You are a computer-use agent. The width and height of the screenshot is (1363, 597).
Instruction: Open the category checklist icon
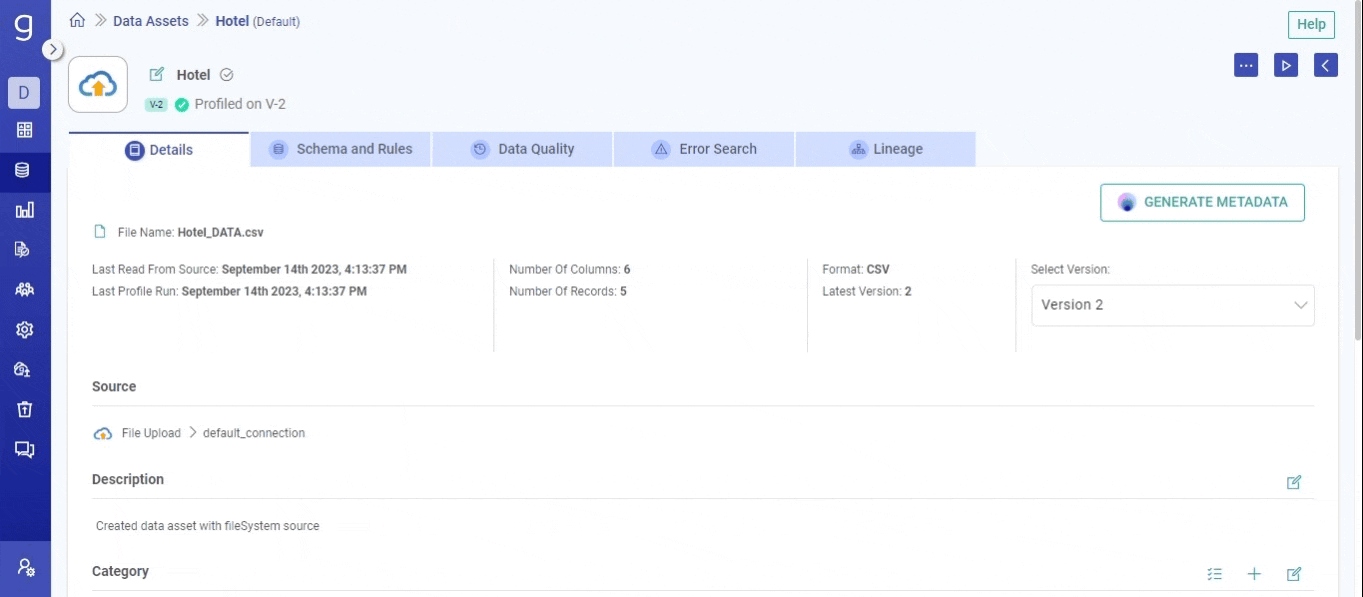1214,574
